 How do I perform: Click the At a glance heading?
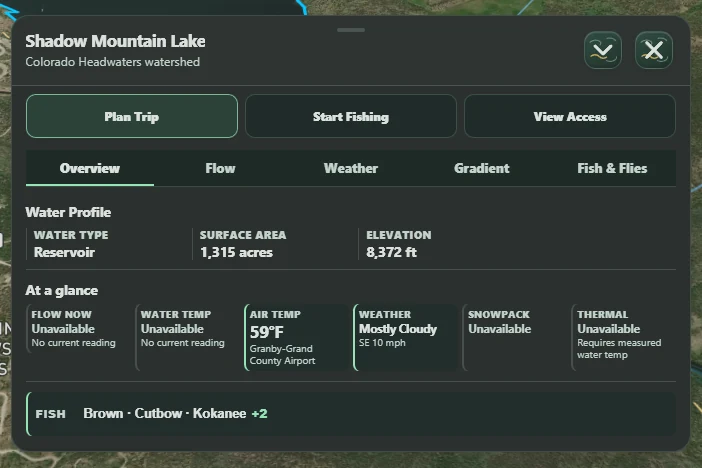pyautogui.click(x=62, y=291)
